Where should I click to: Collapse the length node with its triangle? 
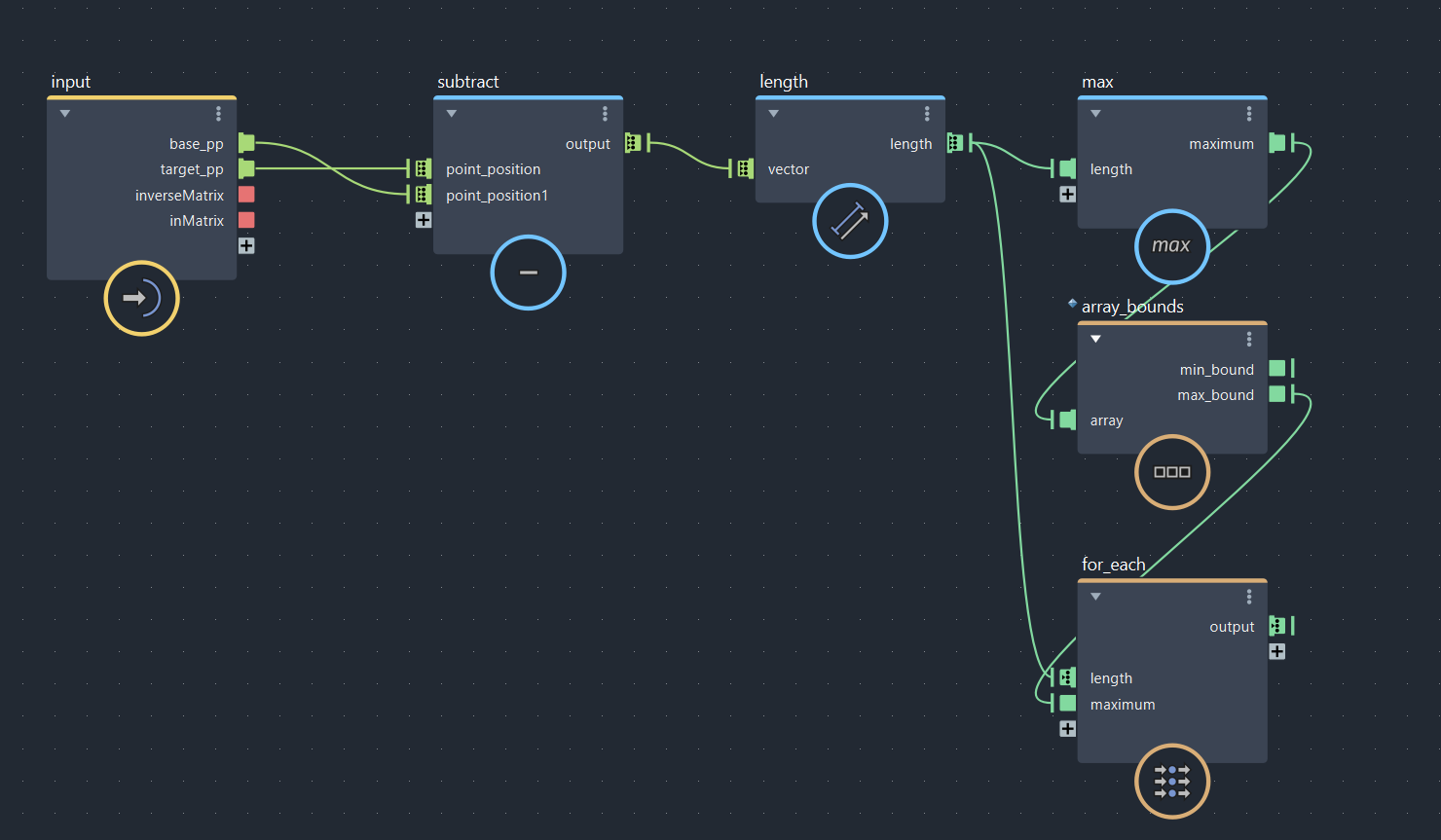pyautogui.click(x=774, y=114)
